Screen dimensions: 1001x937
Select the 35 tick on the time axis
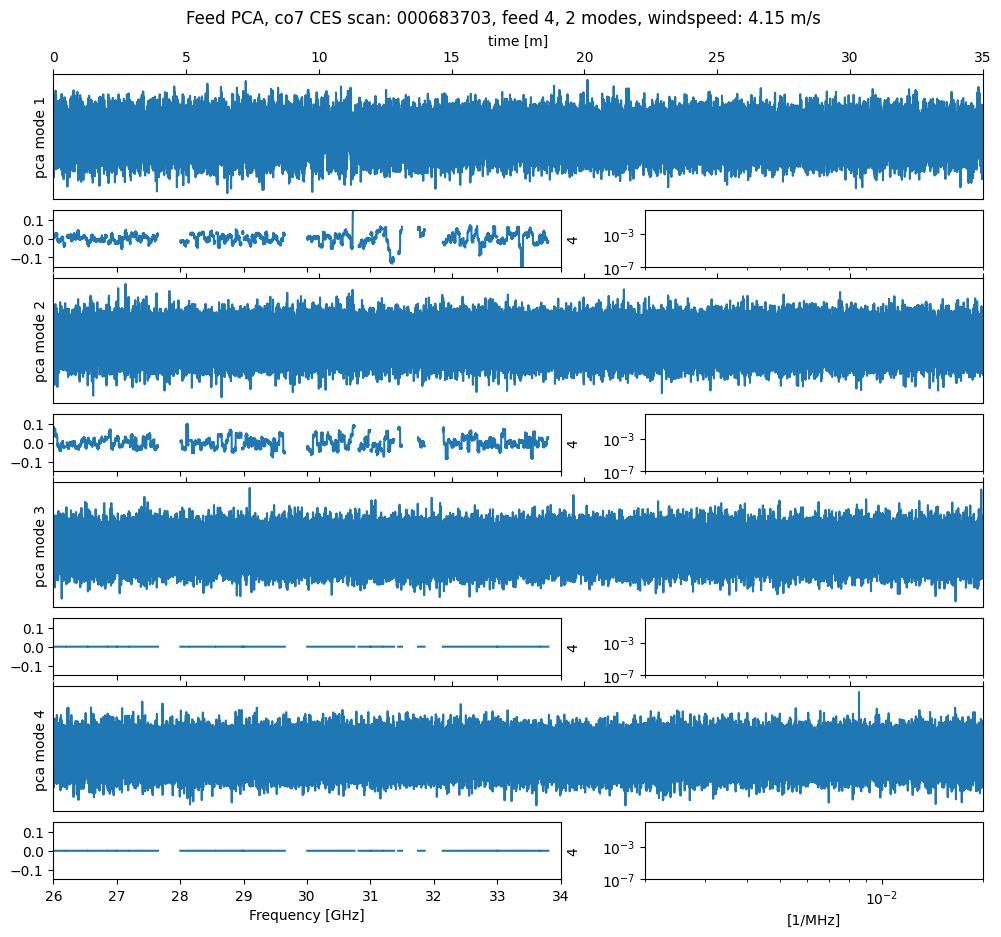coord(980,59)
